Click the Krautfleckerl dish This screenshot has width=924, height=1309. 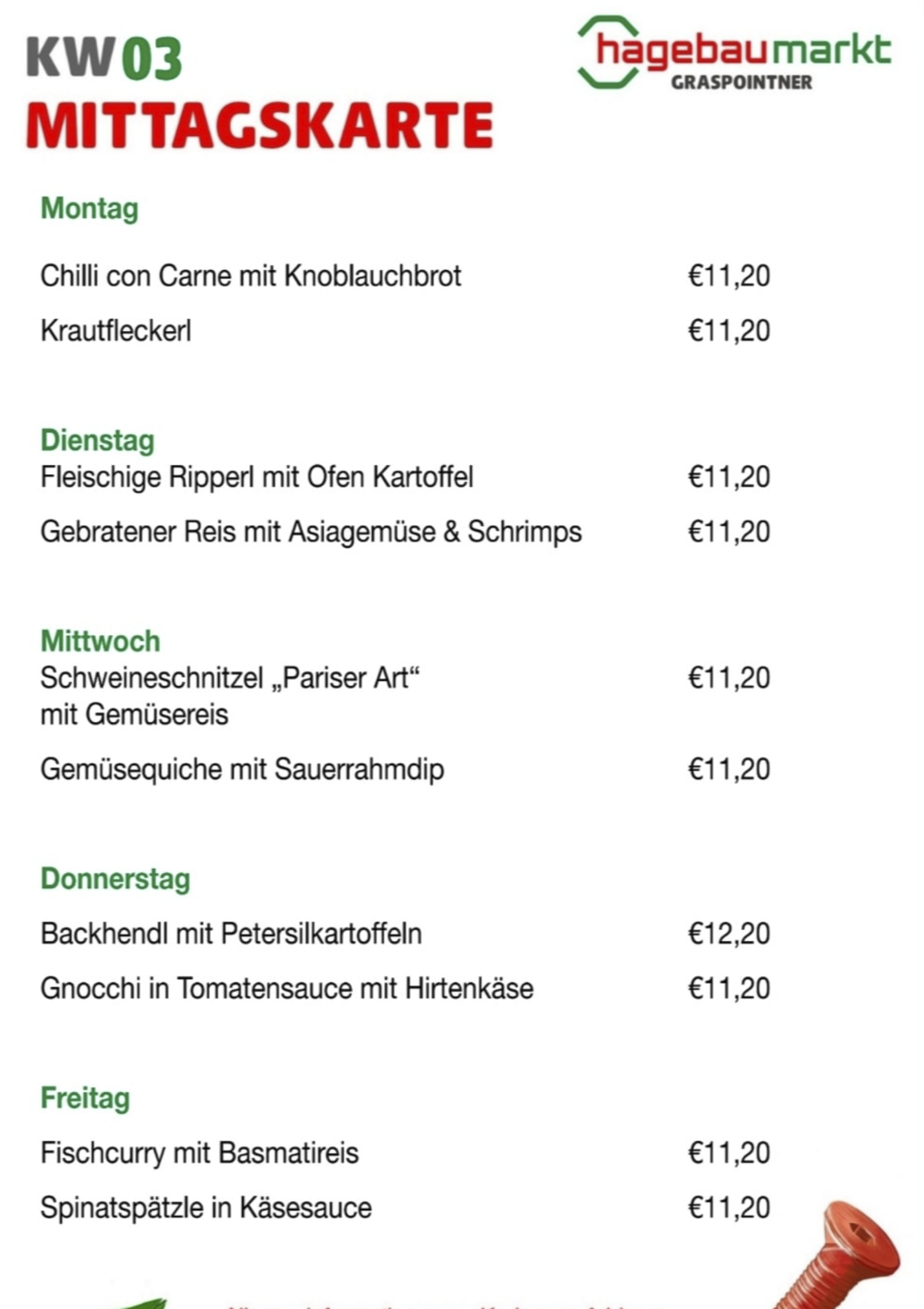pyautogui.click(x=115, y=330)
